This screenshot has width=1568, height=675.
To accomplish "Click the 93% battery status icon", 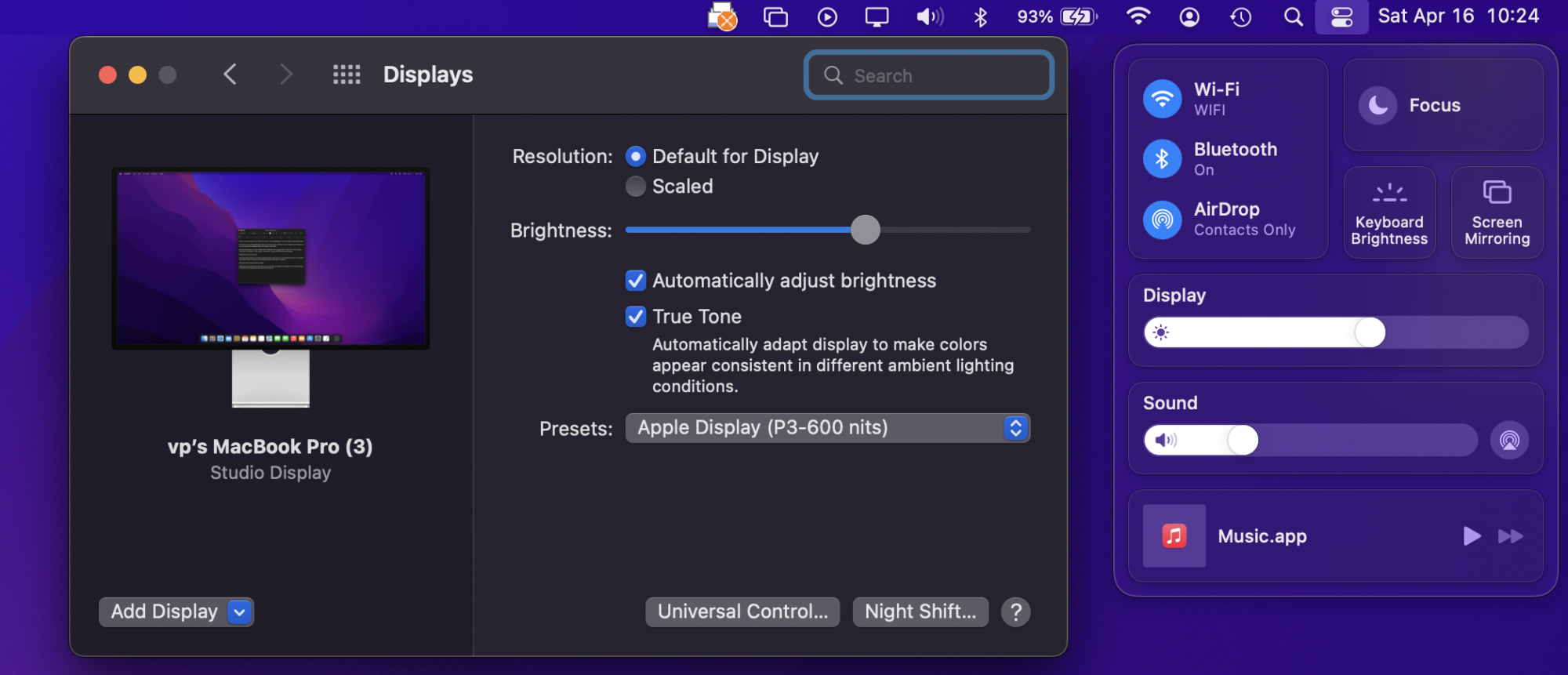I will pos(1058,16).
